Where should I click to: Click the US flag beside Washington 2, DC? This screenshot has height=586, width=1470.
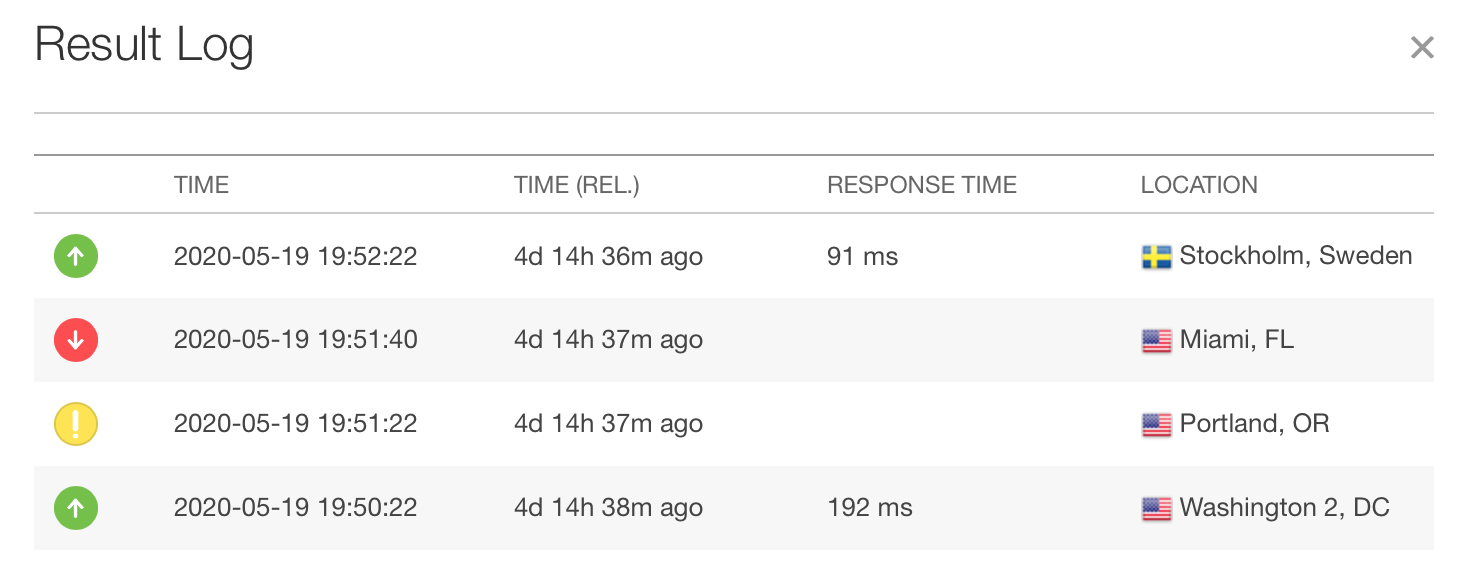(1156, 509)
